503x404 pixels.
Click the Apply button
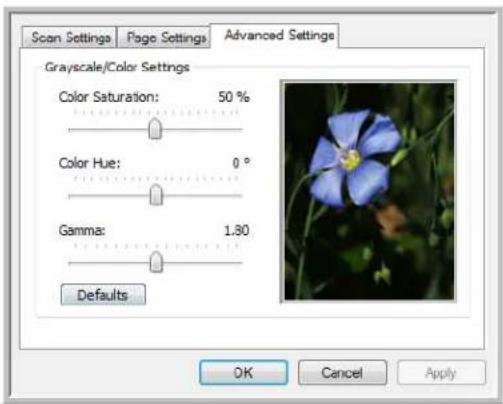click(x=441, y=372)
